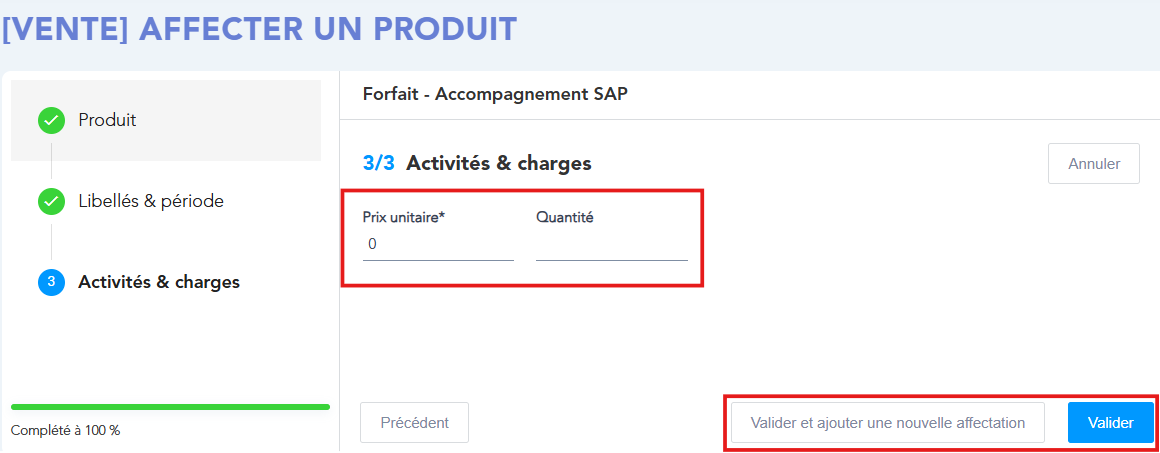Go to the Produit step in sidebar
Screen dimensions: 1160x453
point(107,120)
